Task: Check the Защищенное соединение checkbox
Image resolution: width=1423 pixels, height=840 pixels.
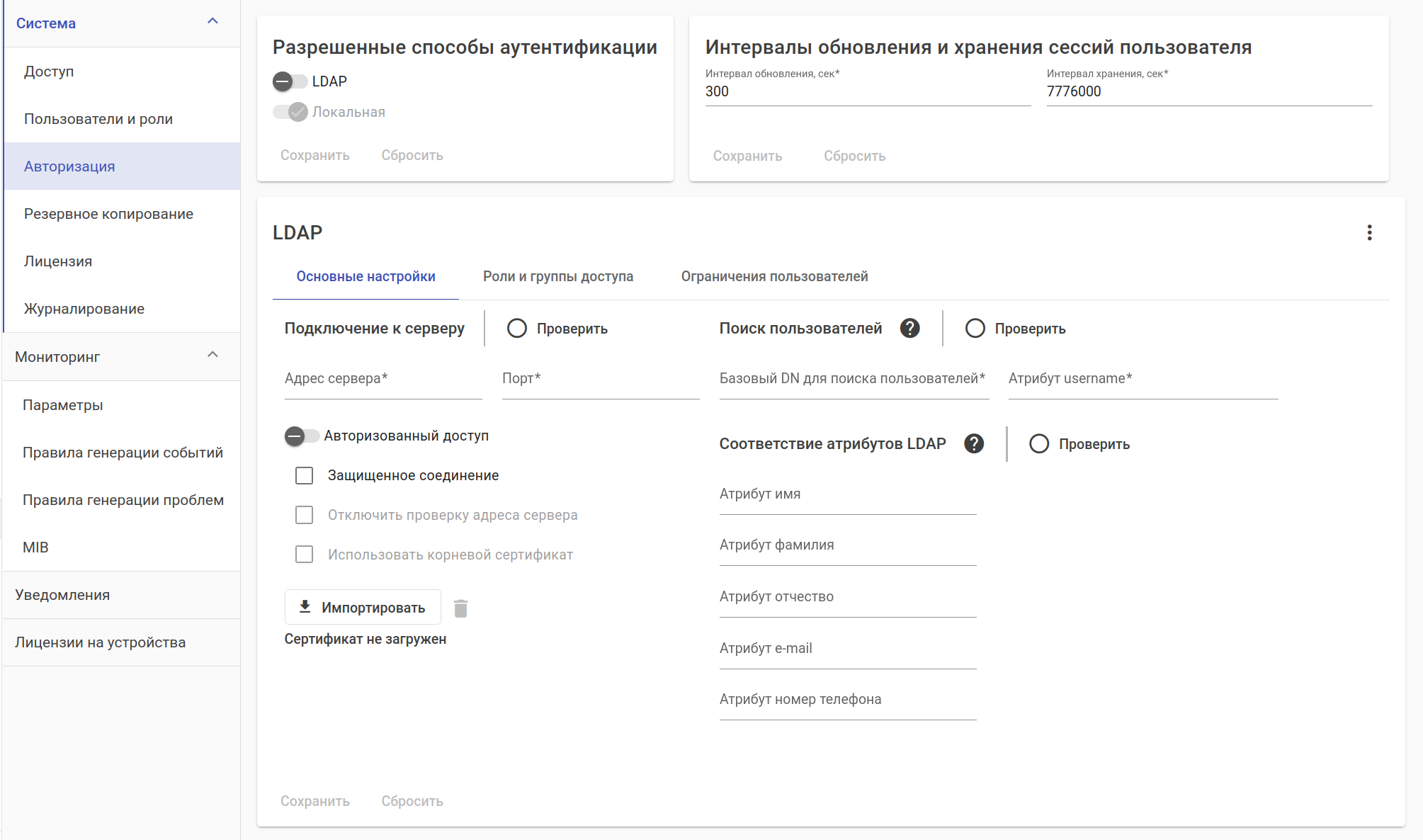Action: [305, 476]
